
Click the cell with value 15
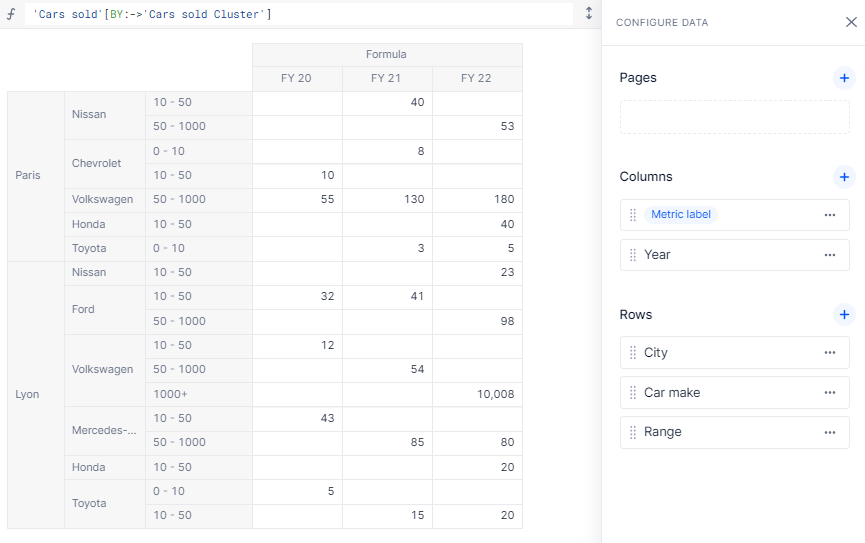(387, 515)
